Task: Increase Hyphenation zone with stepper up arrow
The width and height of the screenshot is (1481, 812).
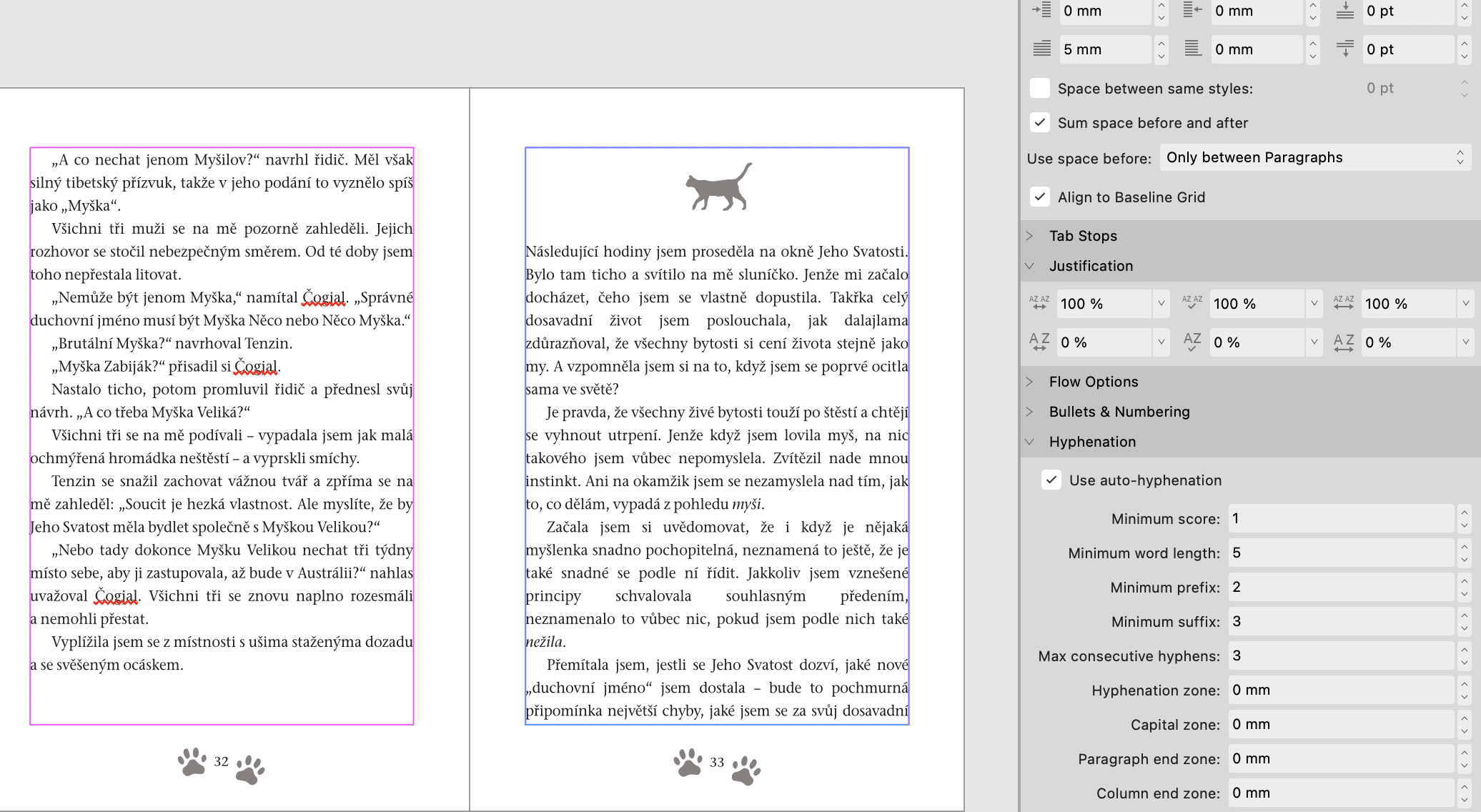Action: tap(1464, 683)
